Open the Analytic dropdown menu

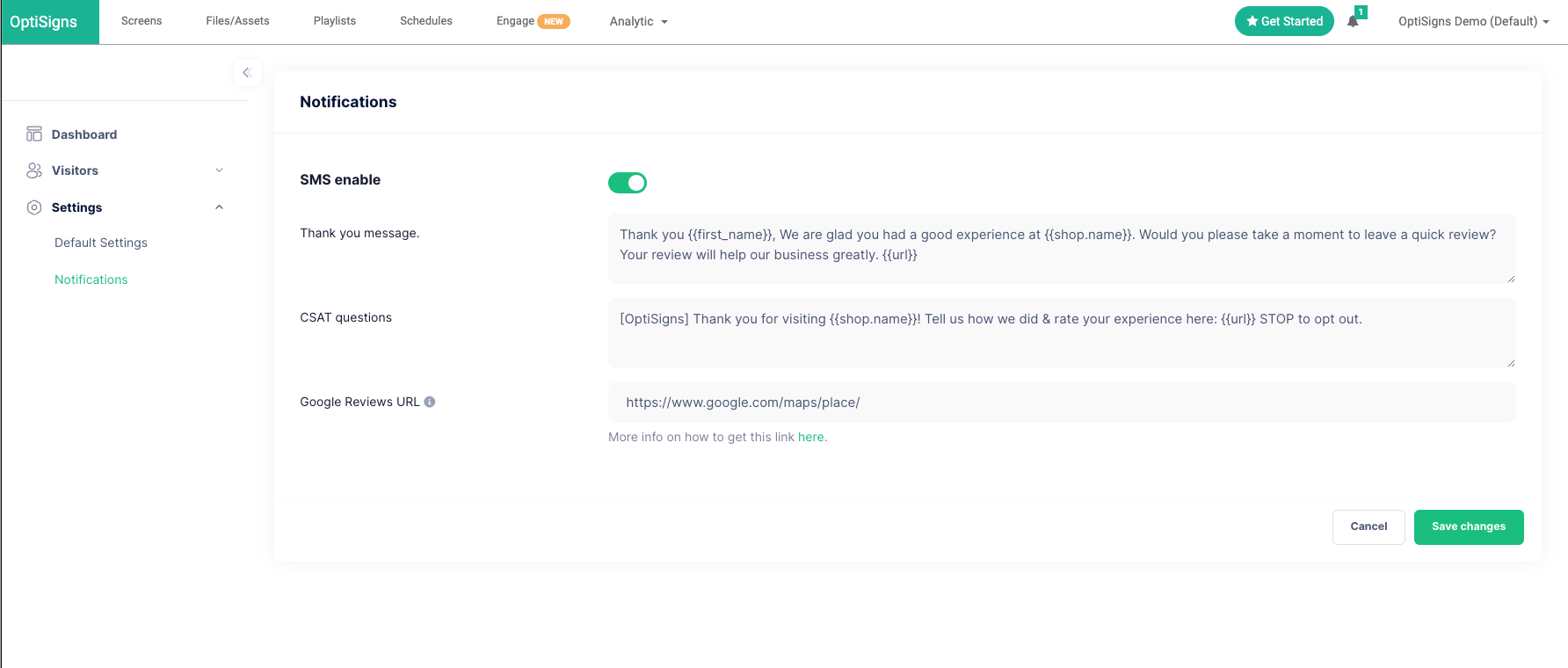click(x=638, y=21)
